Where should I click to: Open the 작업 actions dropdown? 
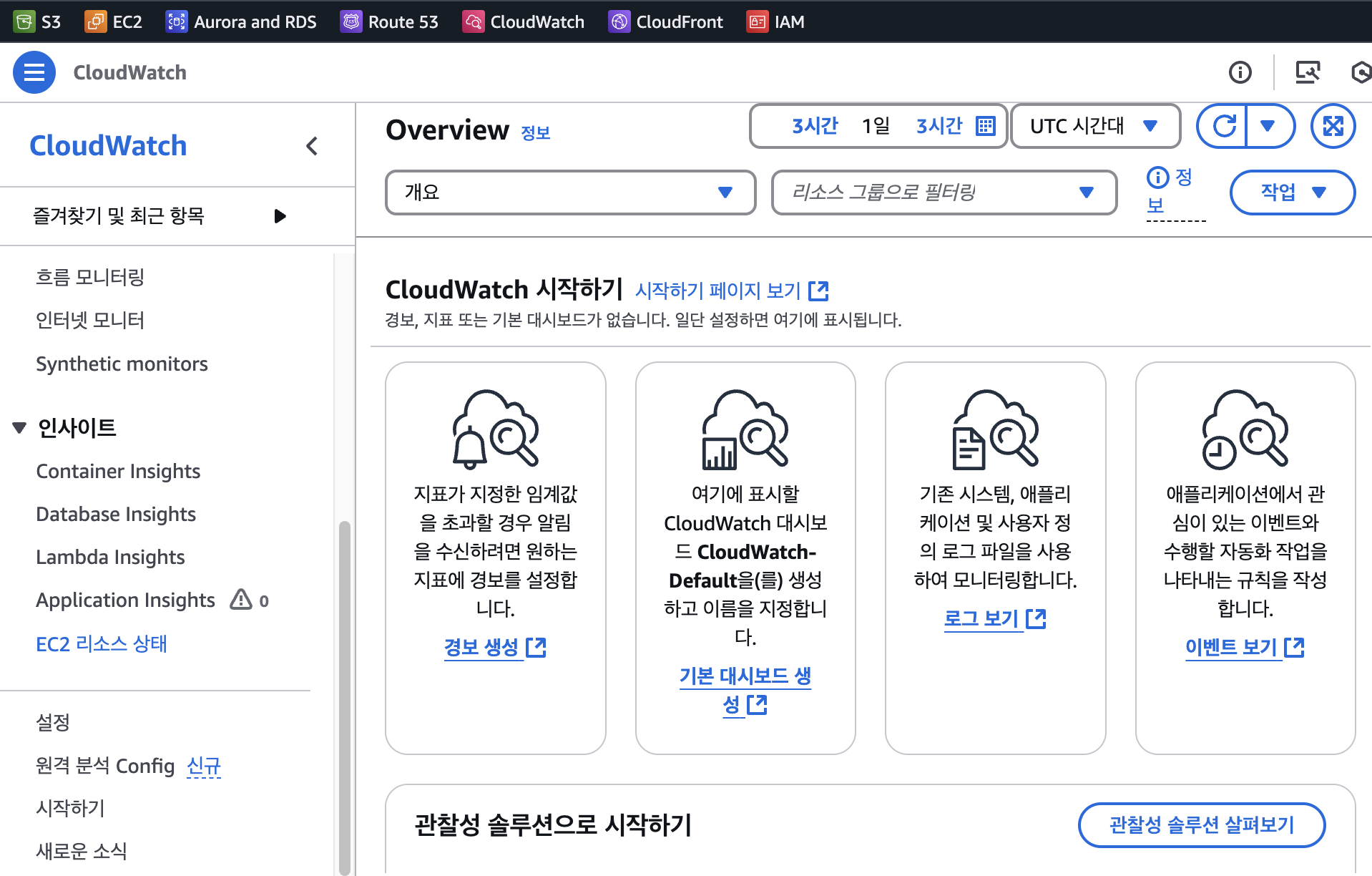click(1292, 192)
